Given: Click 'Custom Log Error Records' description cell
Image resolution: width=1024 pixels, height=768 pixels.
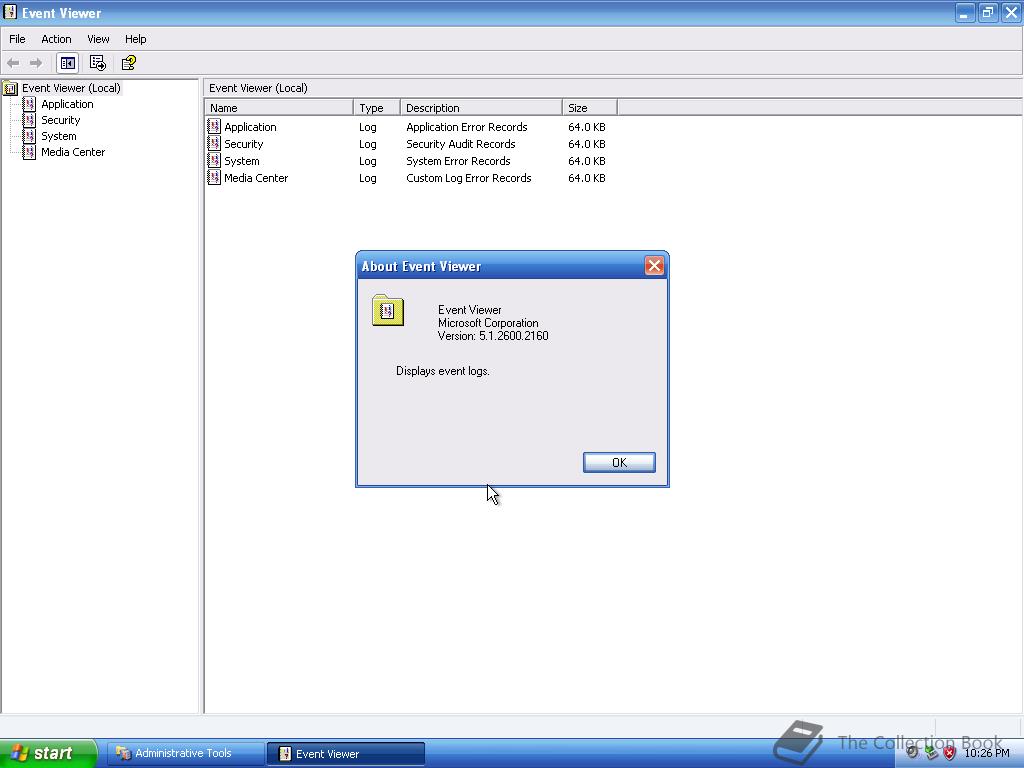Looking at the screenshot, I should pos(468,178).
